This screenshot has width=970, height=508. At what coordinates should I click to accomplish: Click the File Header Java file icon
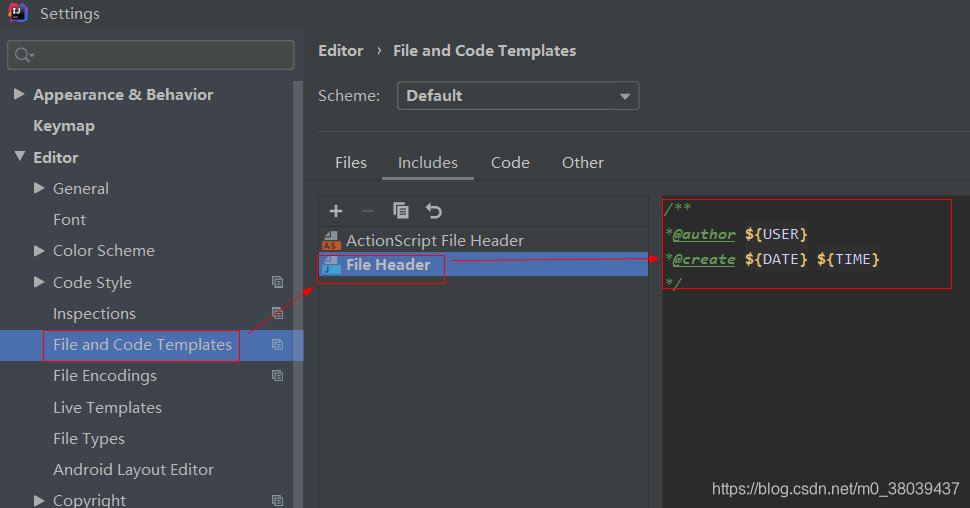point(331,265)
